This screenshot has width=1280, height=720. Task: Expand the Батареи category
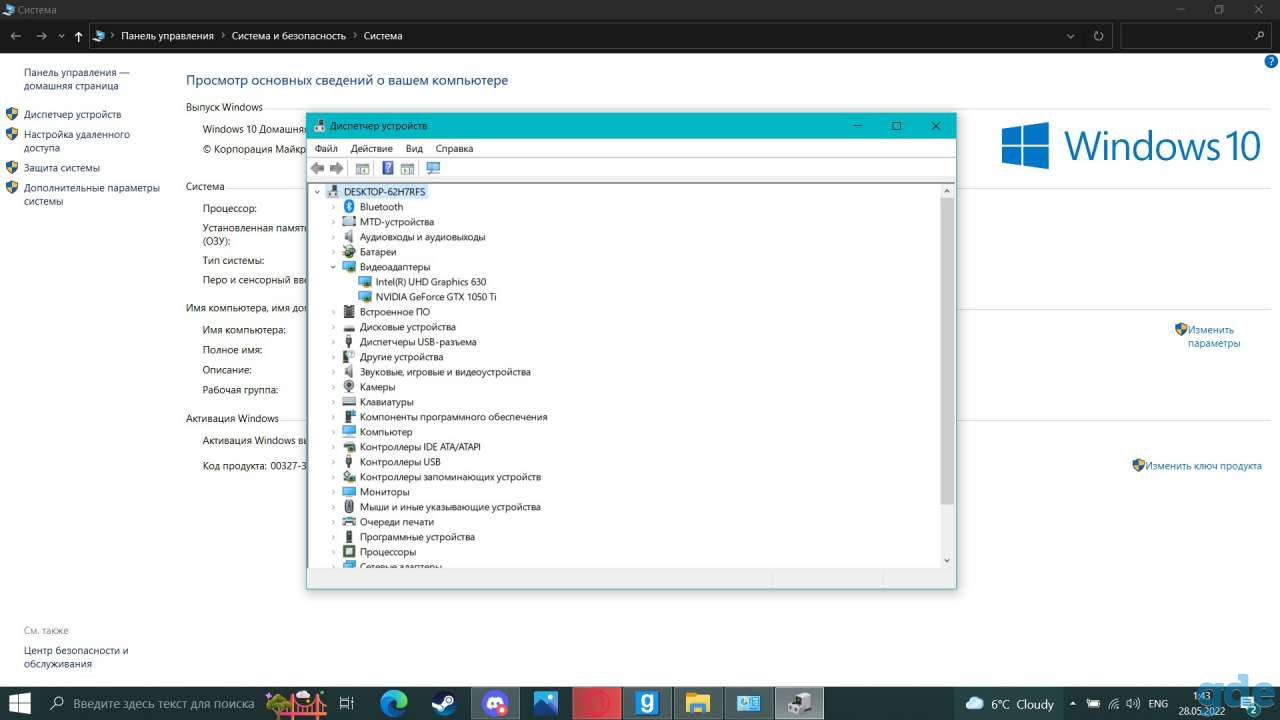coord(334,252)
